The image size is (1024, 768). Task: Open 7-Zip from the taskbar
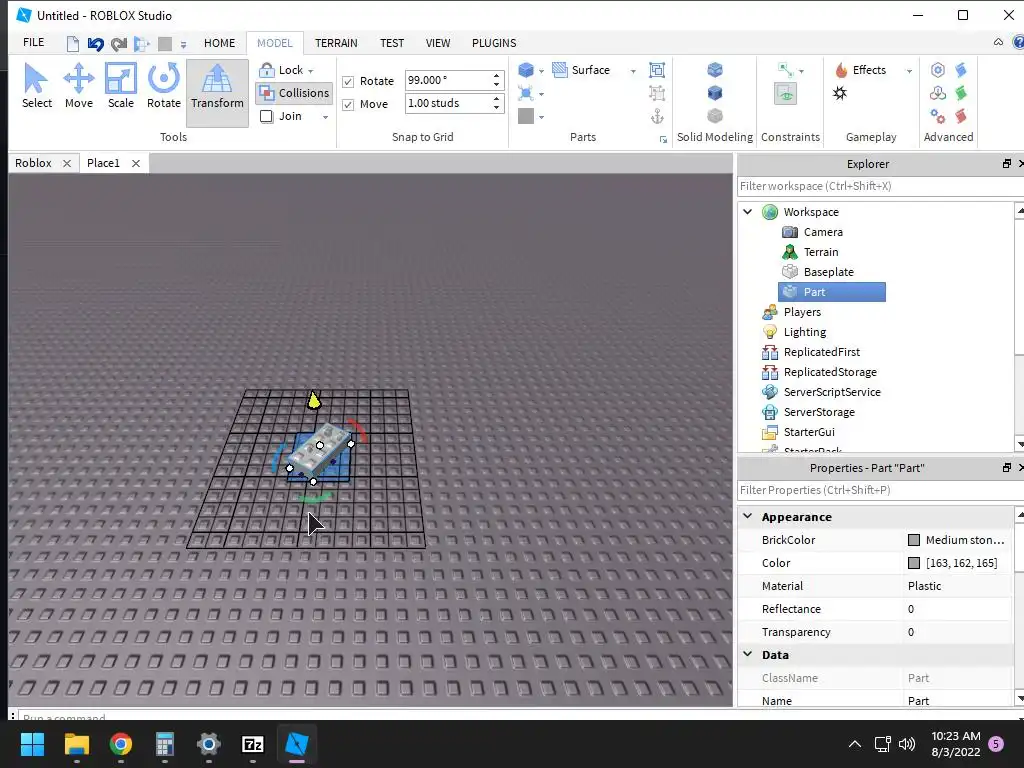253,744
